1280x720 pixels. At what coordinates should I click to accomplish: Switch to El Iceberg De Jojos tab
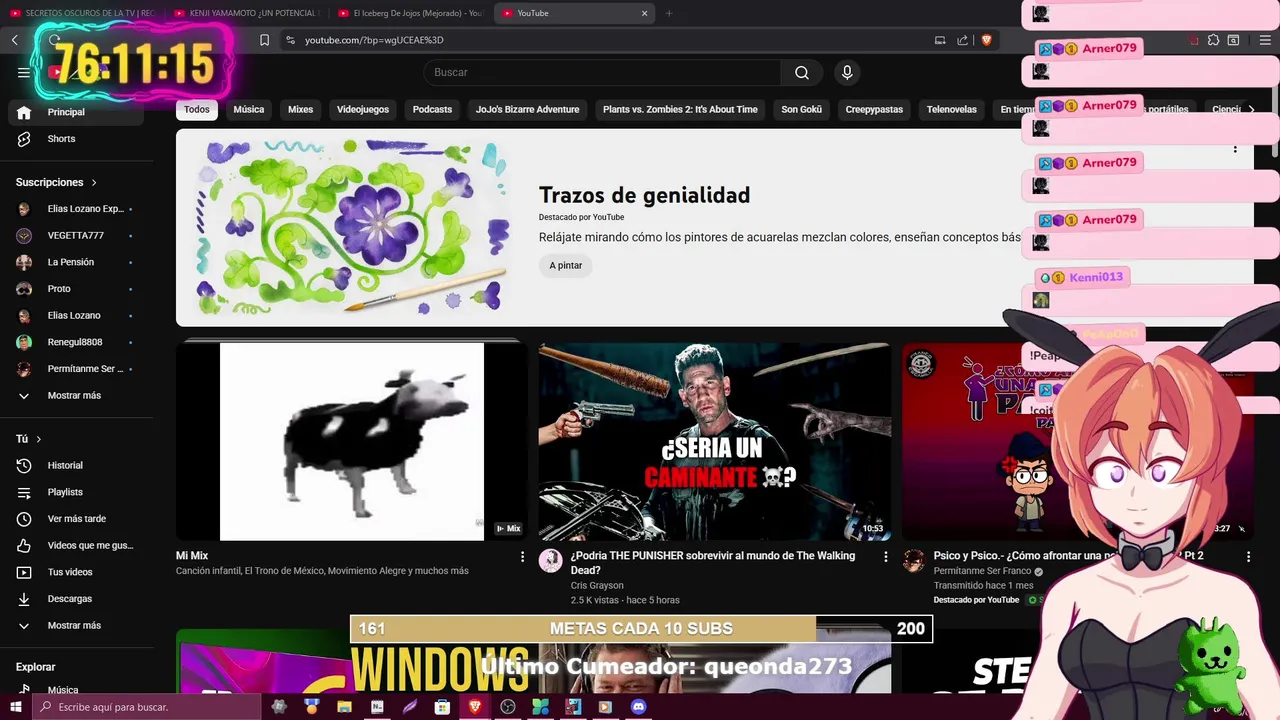coord(410,13)
